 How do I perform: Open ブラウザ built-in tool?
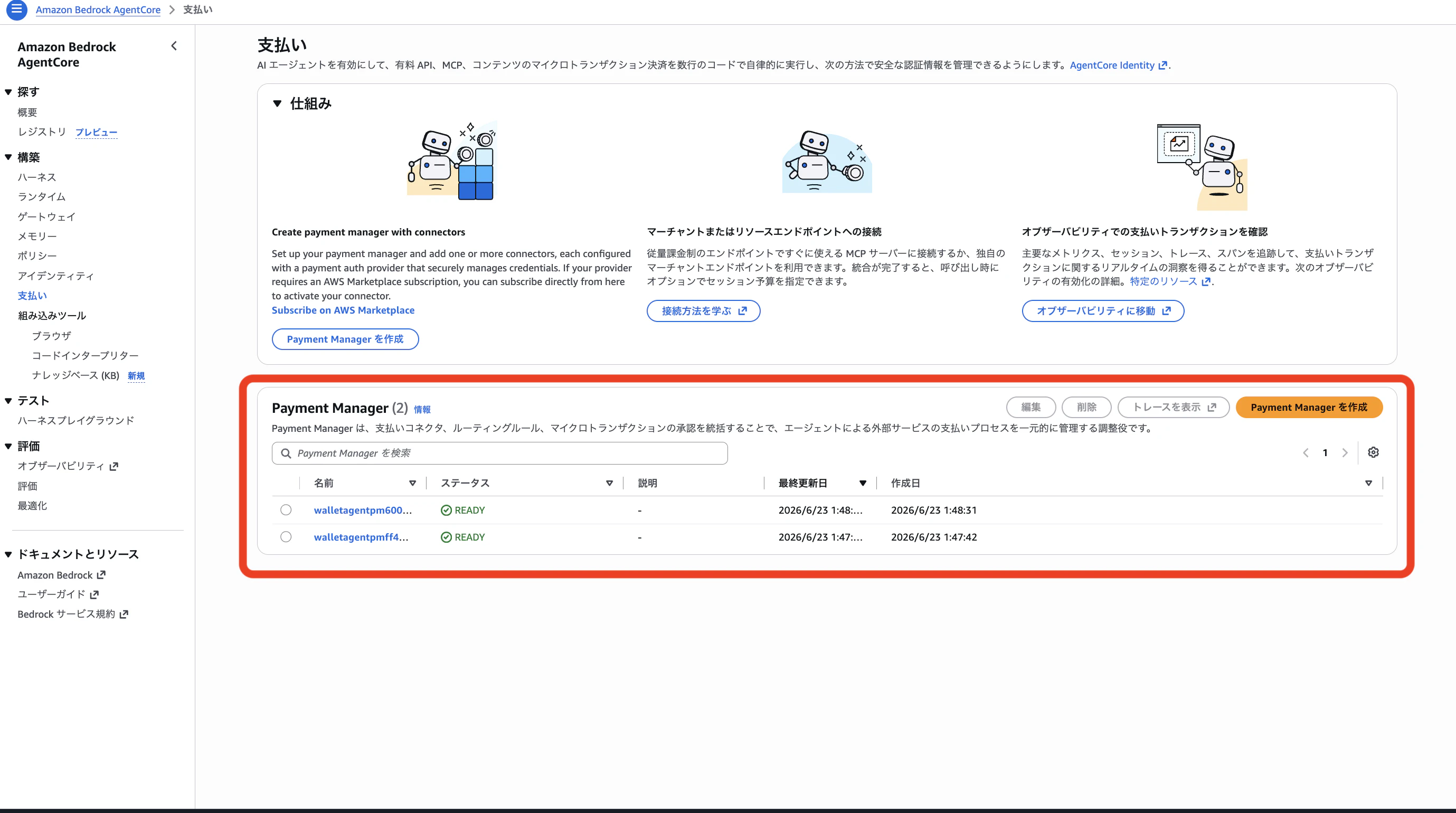pyautogui.click(x=51, y=336)
